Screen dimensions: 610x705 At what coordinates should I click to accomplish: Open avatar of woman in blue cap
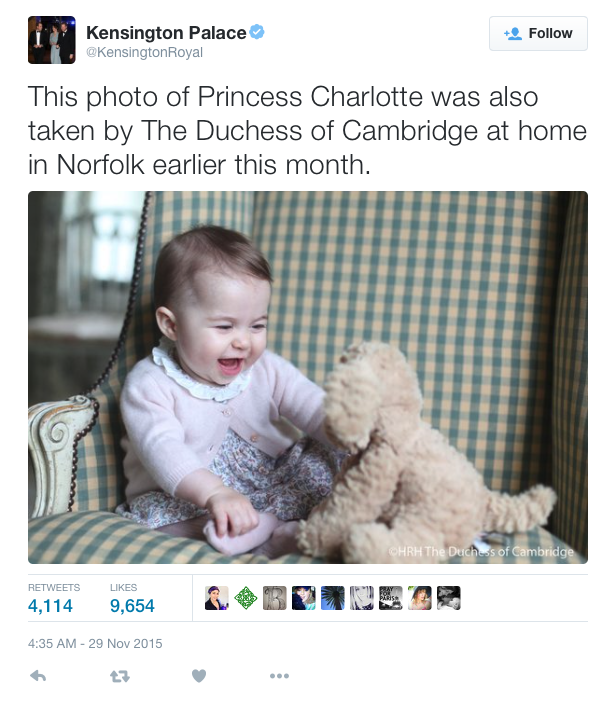[304, 598]
